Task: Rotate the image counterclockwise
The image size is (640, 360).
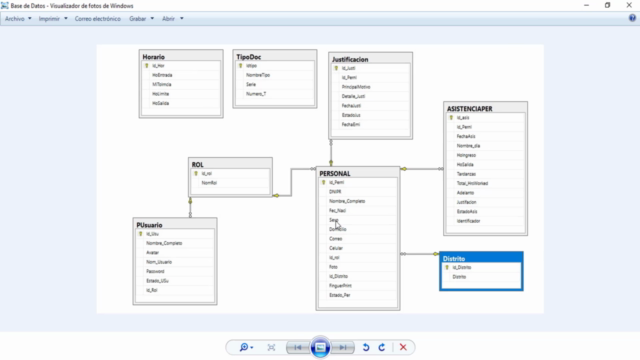Action: 366,347
